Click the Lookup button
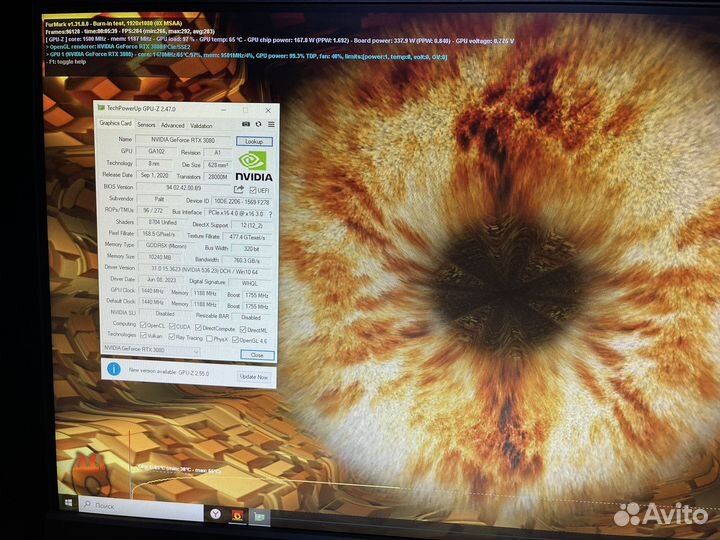The image size is (720, 540). tap(254, 141)
